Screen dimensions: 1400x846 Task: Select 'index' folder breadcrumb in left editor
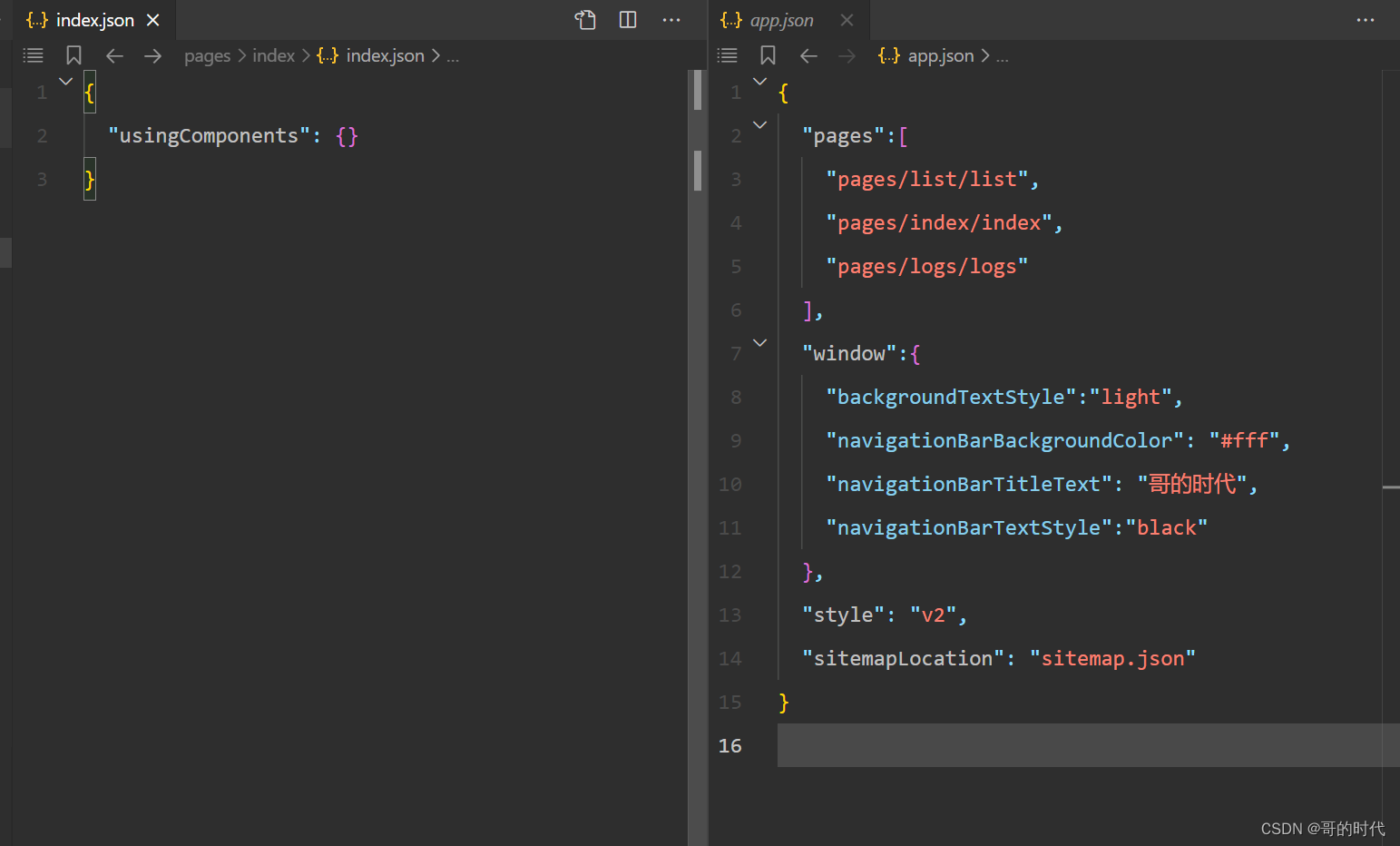274,55
